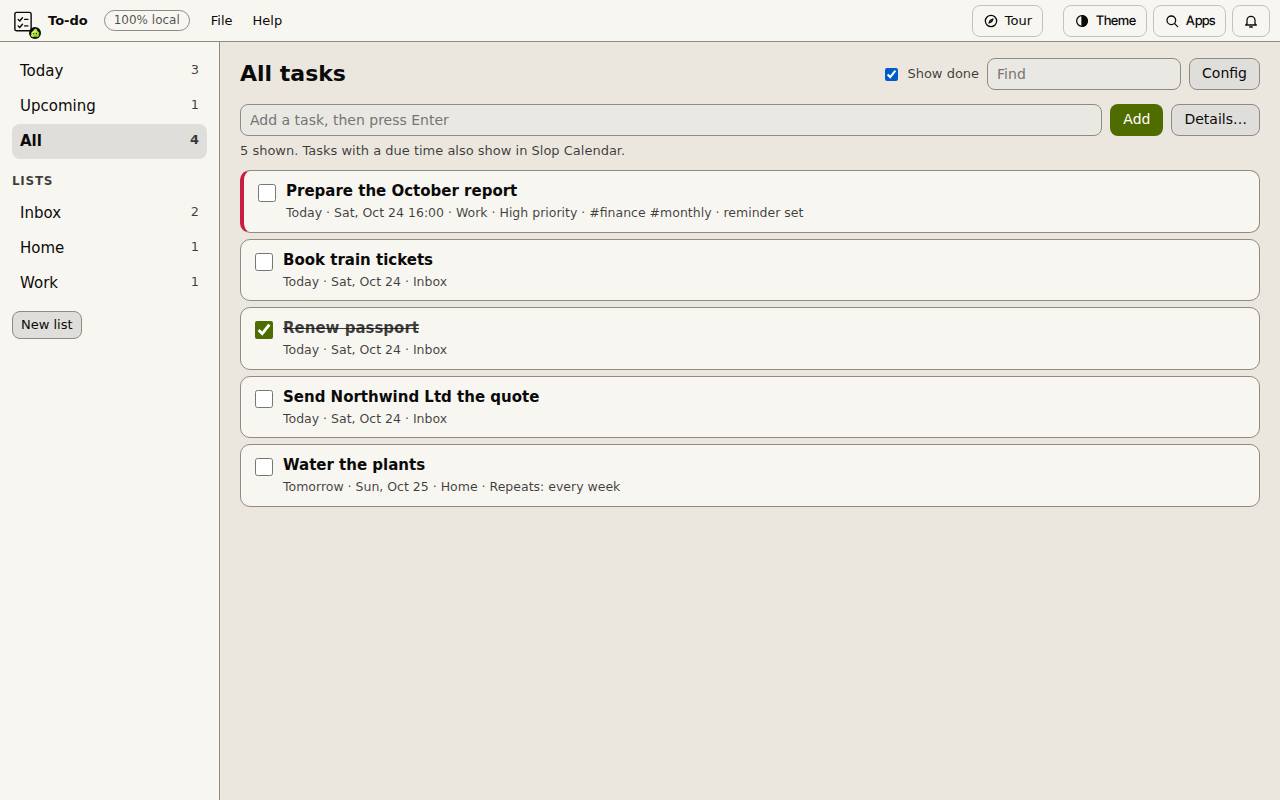
Task: Check off Water the plants
Action: pos(264,467)
